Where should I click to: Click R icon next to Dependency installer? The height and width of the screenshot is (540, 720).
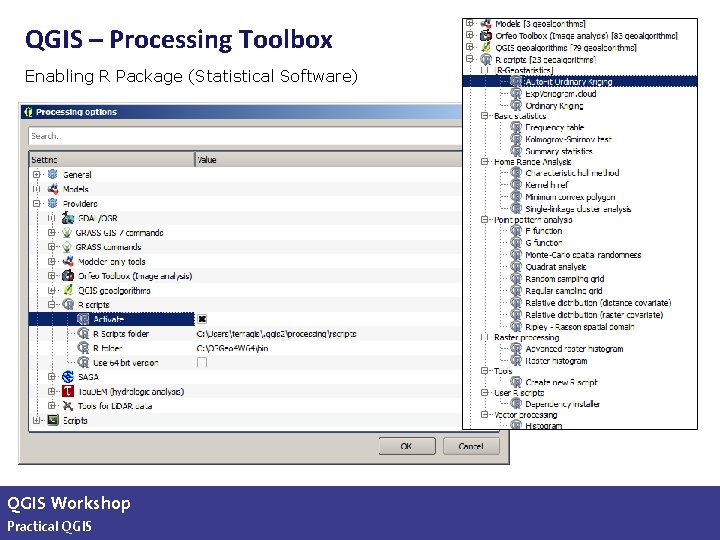(516, 404)
